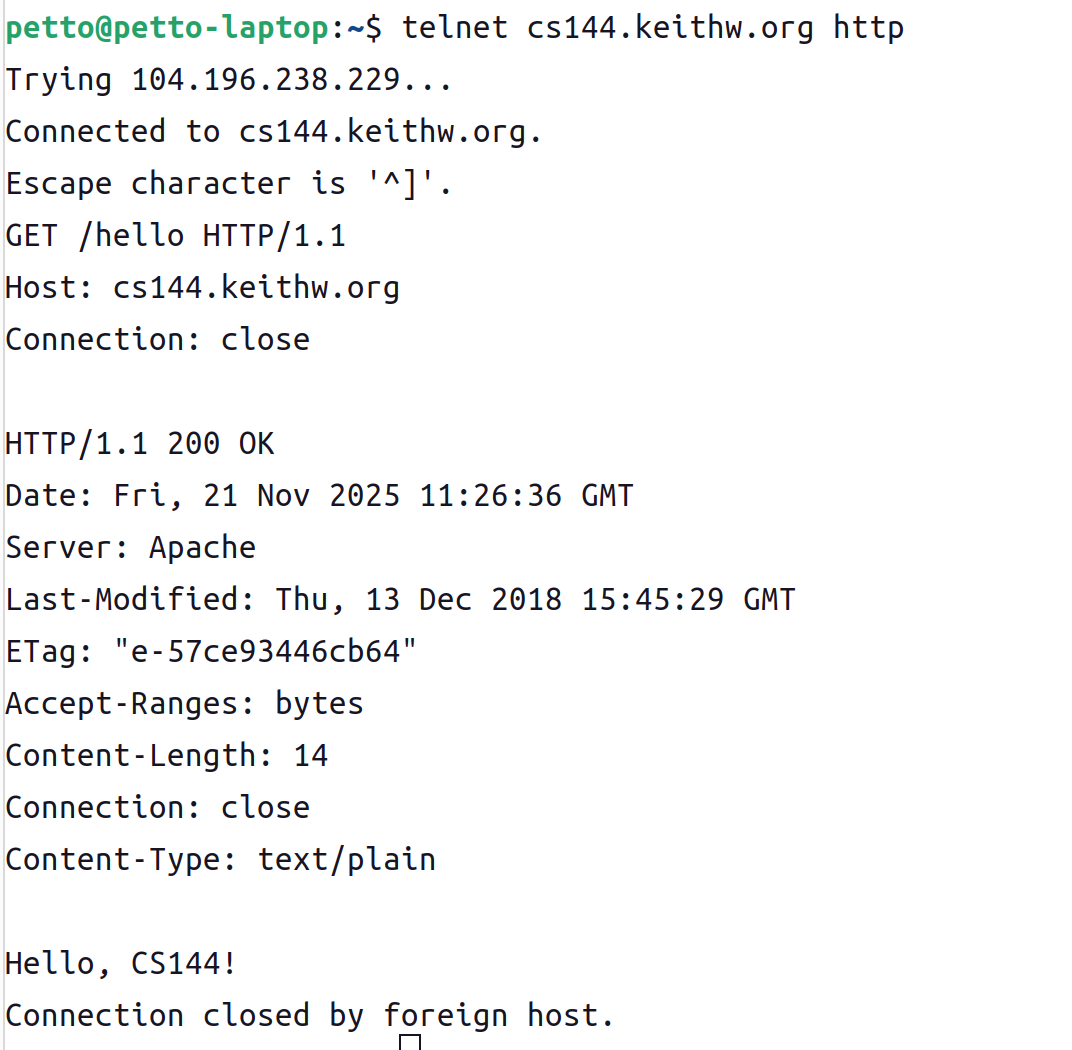Click the second 'Connection: close' response header

(x=157, y=807)
